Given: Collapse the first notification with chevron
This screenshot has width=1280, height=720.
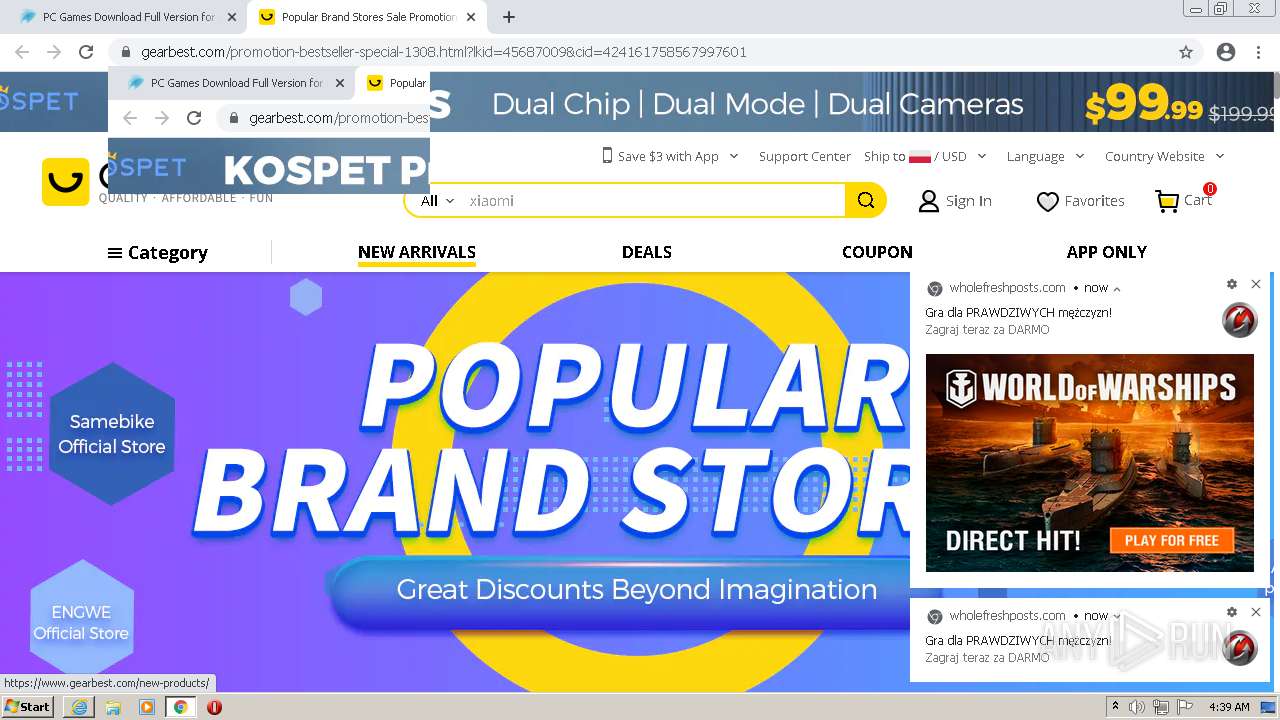Looking at the screenshot, I should pos(1117,288).
